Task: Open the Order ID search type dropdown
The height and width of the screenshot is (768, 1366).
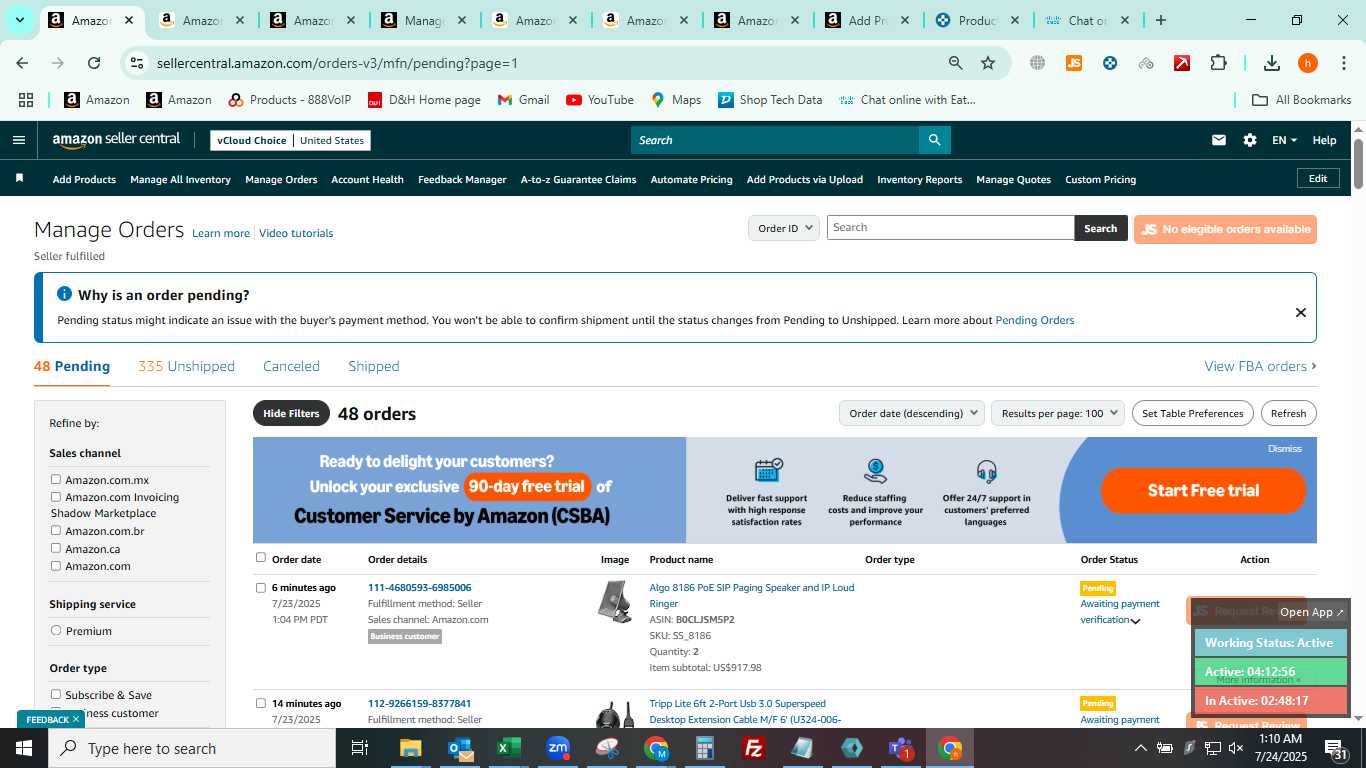Action: (784, 228)
